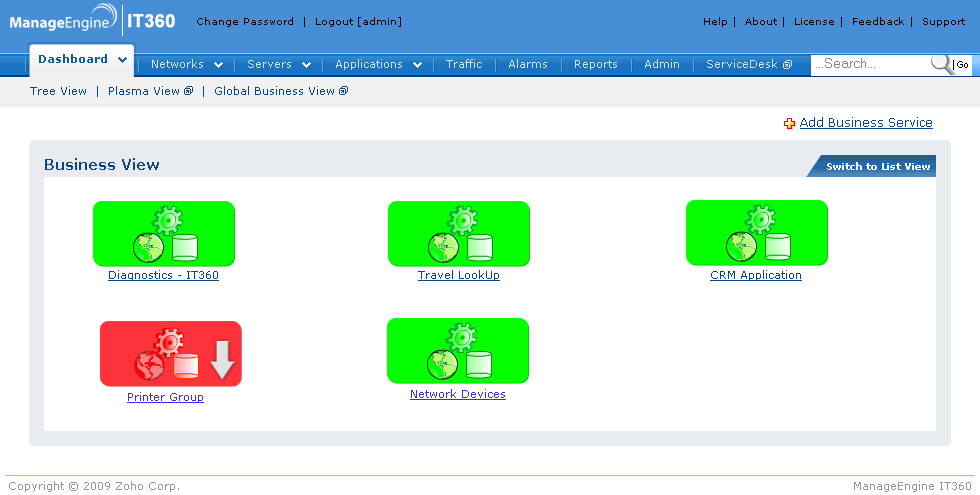The height and width of the screenshot is (495, 980).
Task: Click the Switch to List View button
Action: coord(872,166)
